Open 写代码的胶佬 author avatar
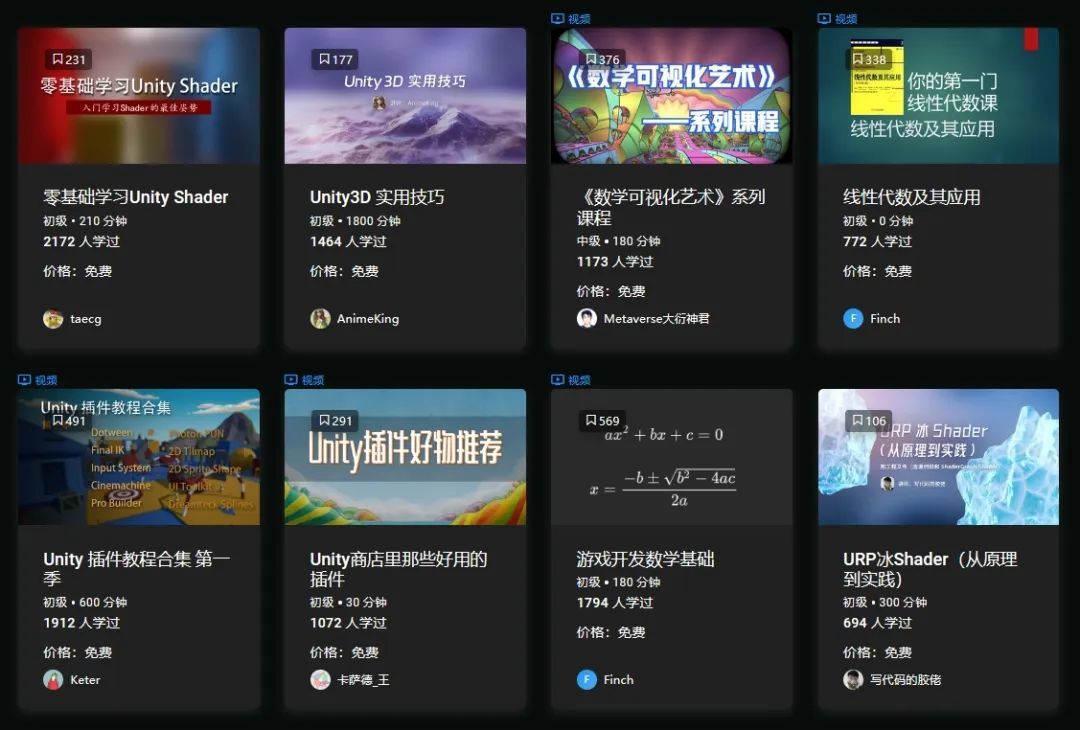This screenshot has width=1080, height=730. [853, 680]
